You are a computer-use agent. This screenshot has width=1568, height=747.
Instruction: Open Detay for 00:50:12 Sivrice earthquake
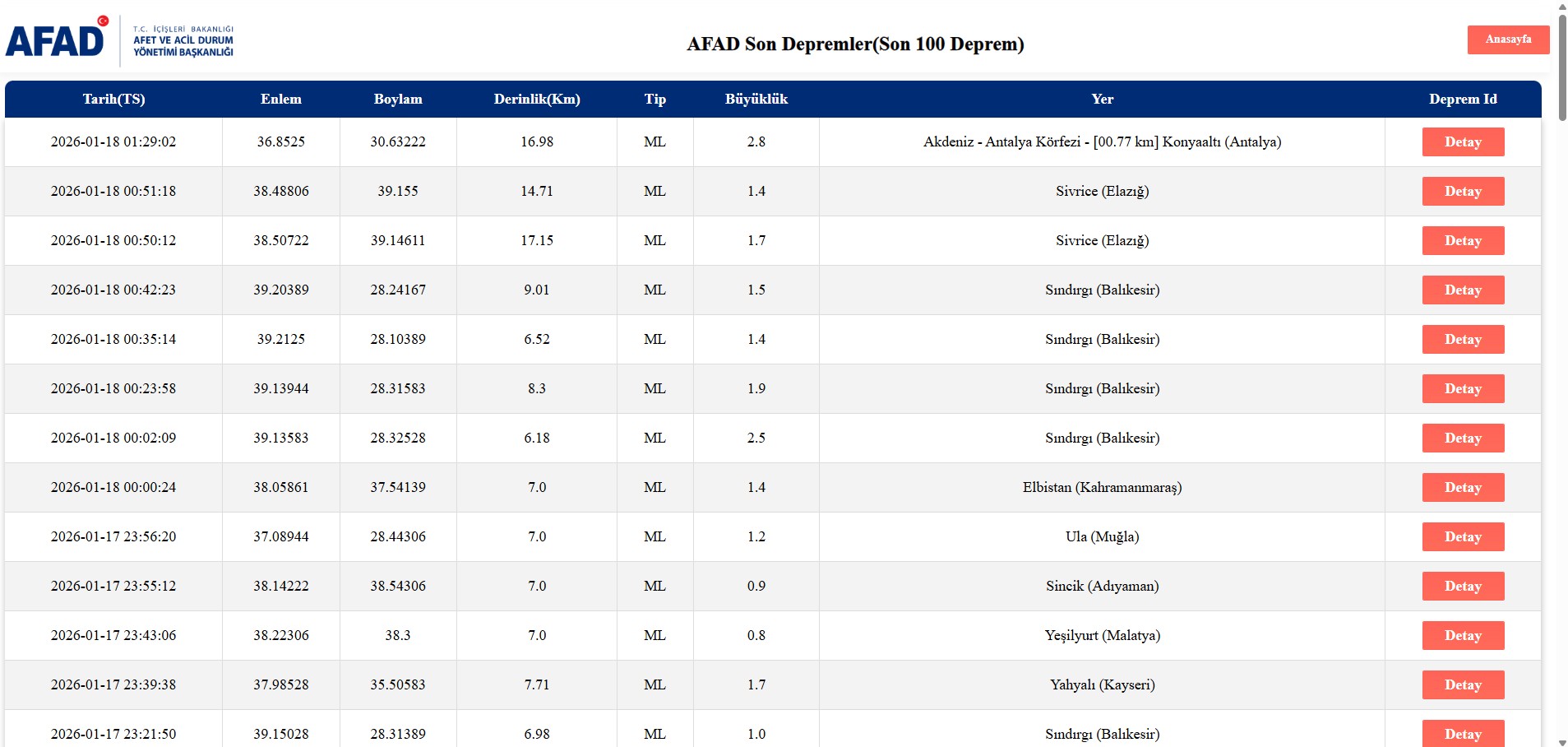point(1463,240)
